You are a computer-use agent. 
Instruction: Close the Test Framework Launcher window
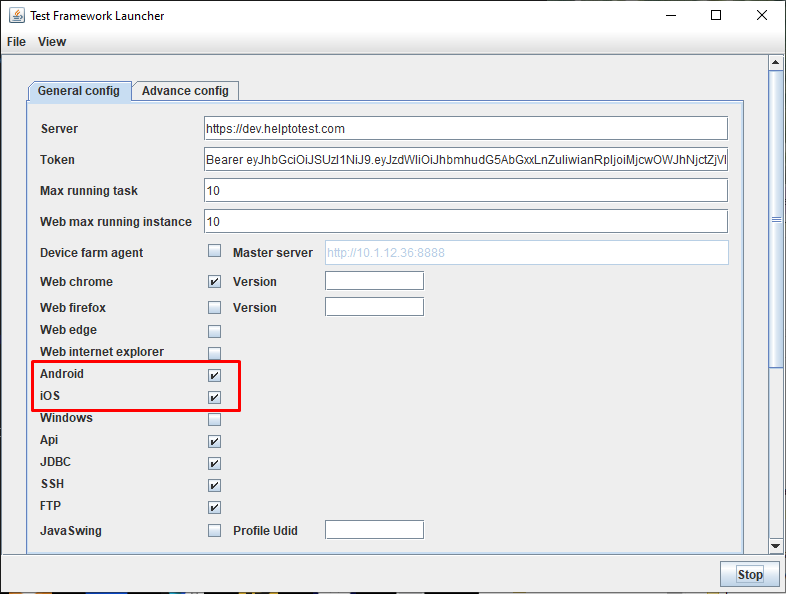tap(762, 16)
